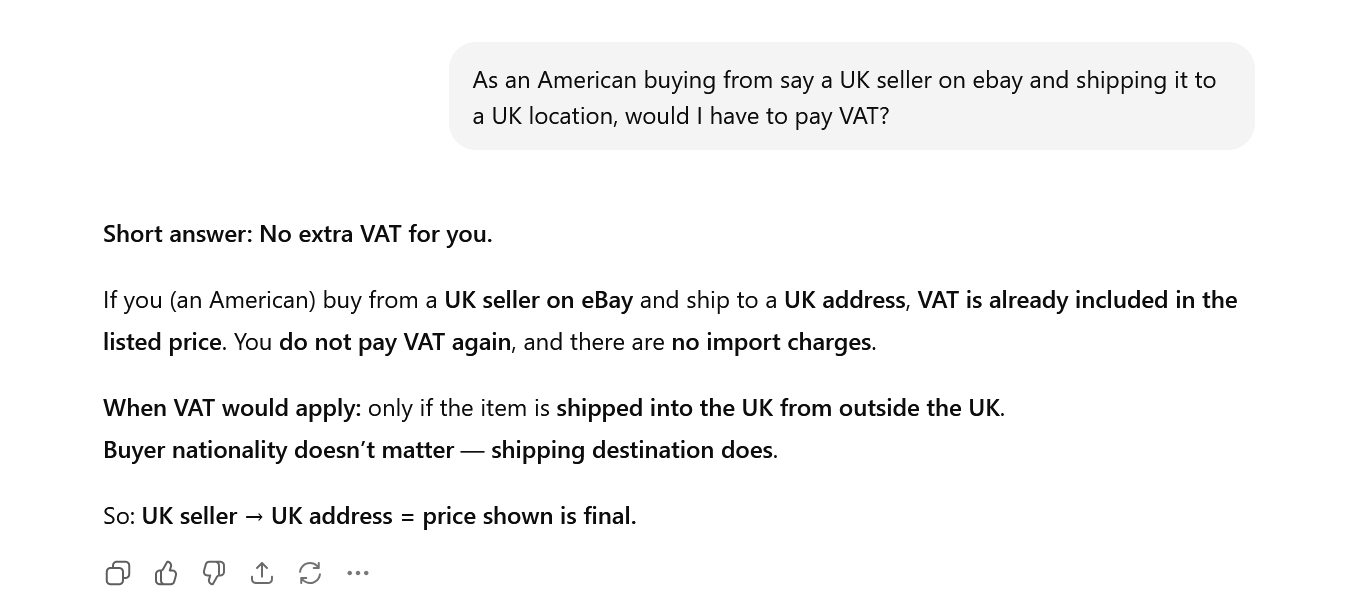Click the bold 'no import charges' phrase
The width and height of the screenshot is (1357, 607).
tap(771, 342)
